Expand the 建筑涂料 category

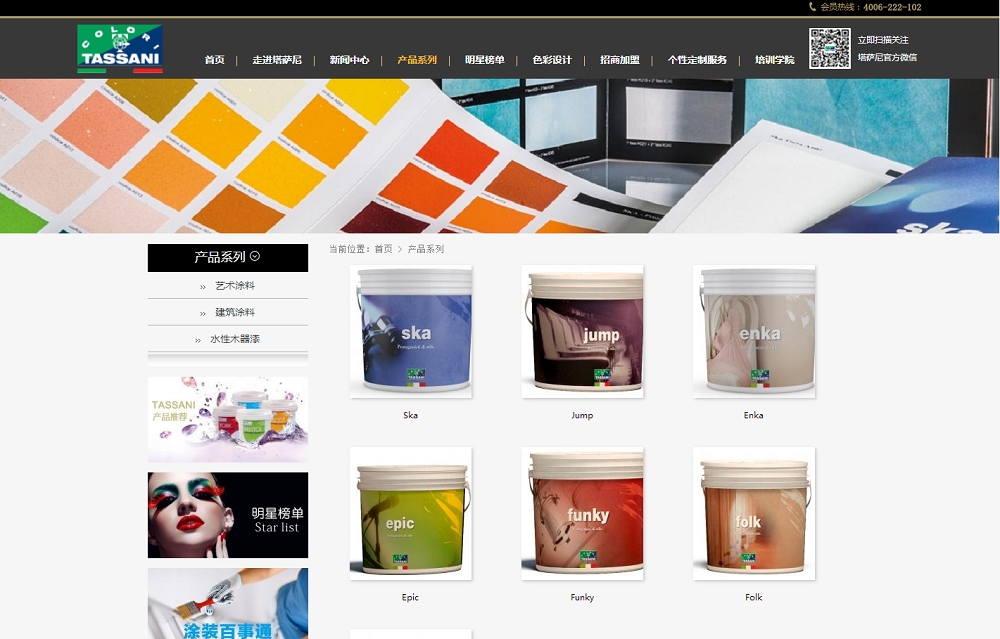(x=234, y=312)
